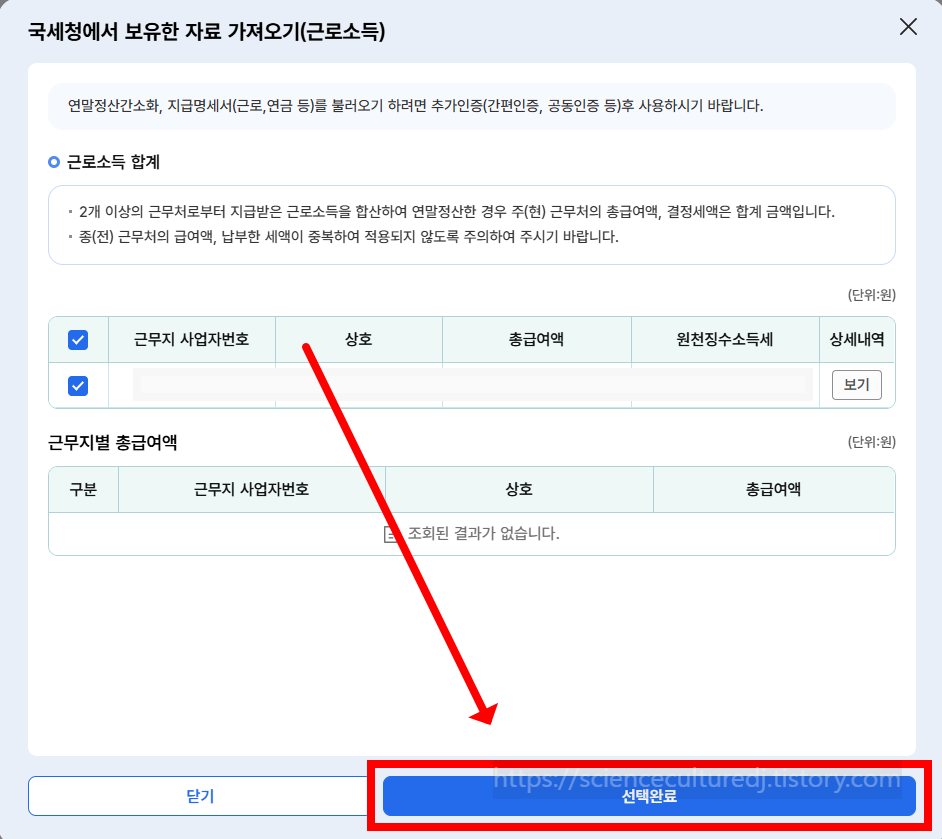This screenshot has height=839, width=942.
Task: Open details with the 보기 button
Action: pos(857,385)
